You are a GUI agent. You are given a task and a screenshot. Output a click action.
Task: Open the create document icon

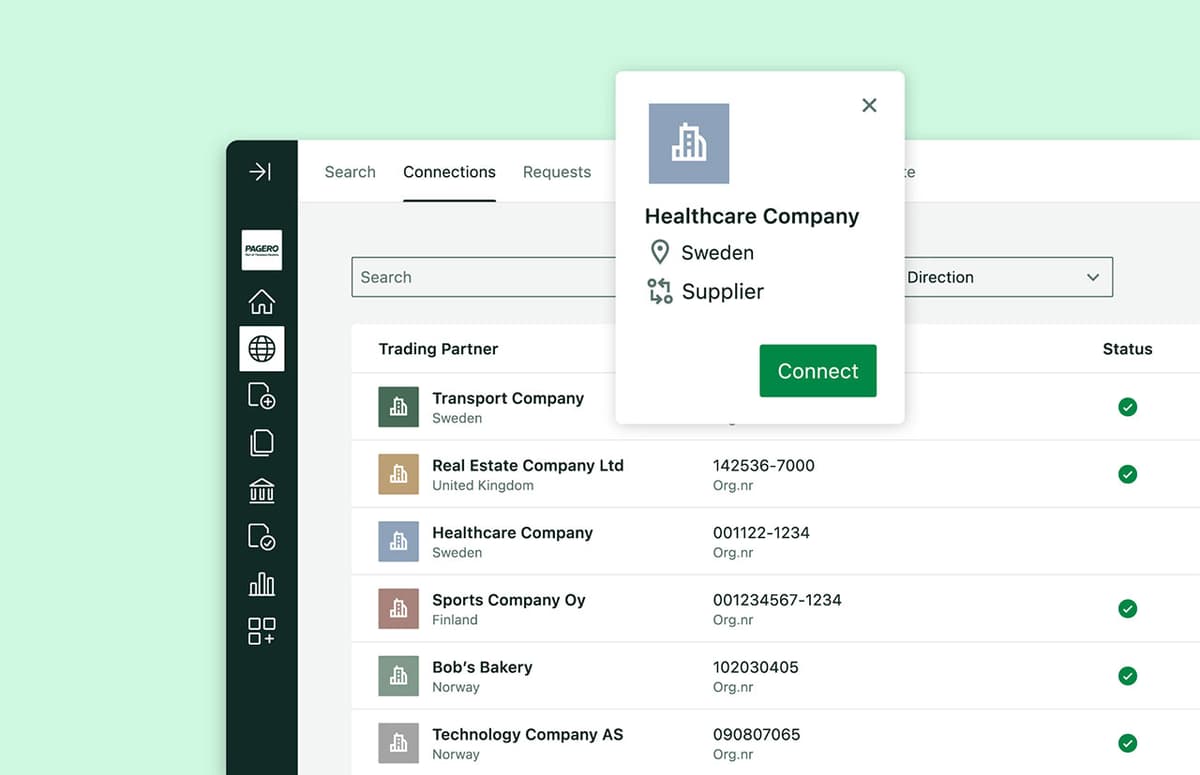click(261, 395)
